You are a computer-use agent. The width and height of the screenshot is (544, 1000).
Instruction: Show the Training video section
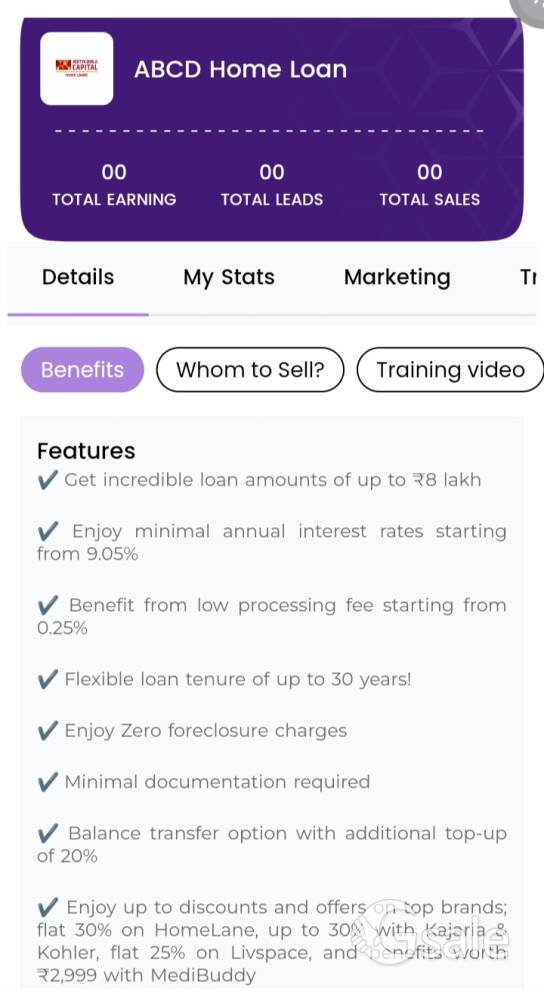coord(450,370)
